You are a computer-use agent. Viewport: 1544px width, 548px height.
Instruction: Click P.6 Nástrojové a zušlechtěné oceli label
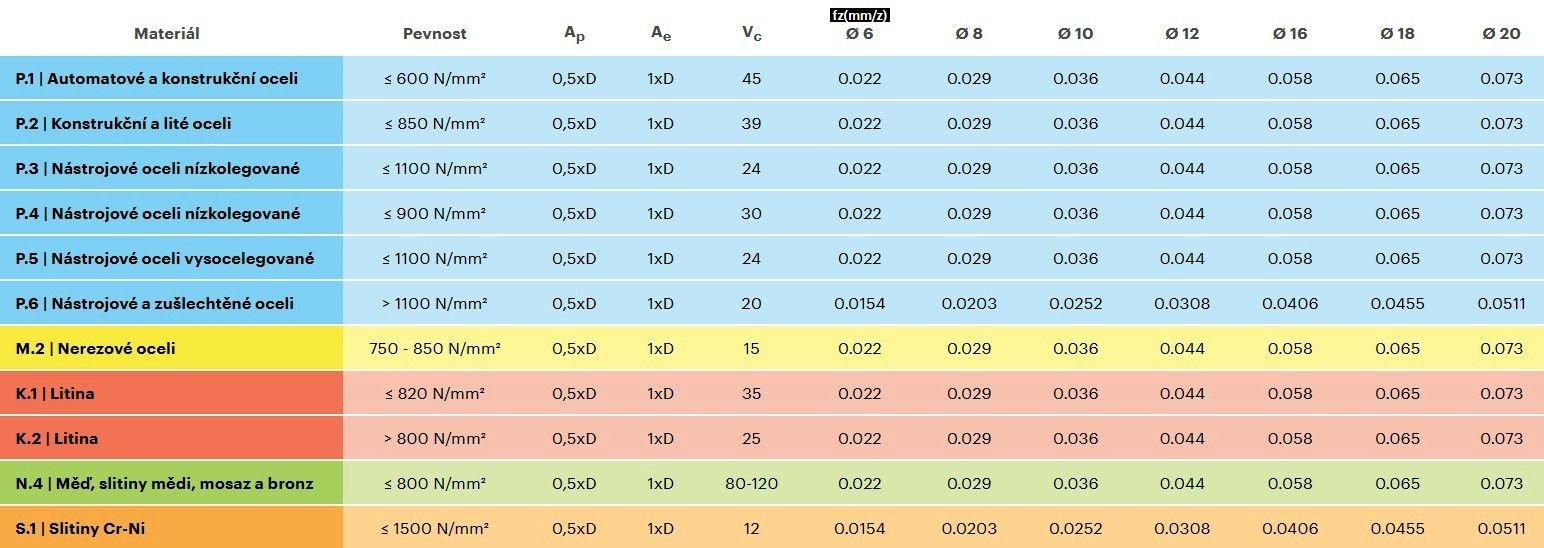[155, 303]
